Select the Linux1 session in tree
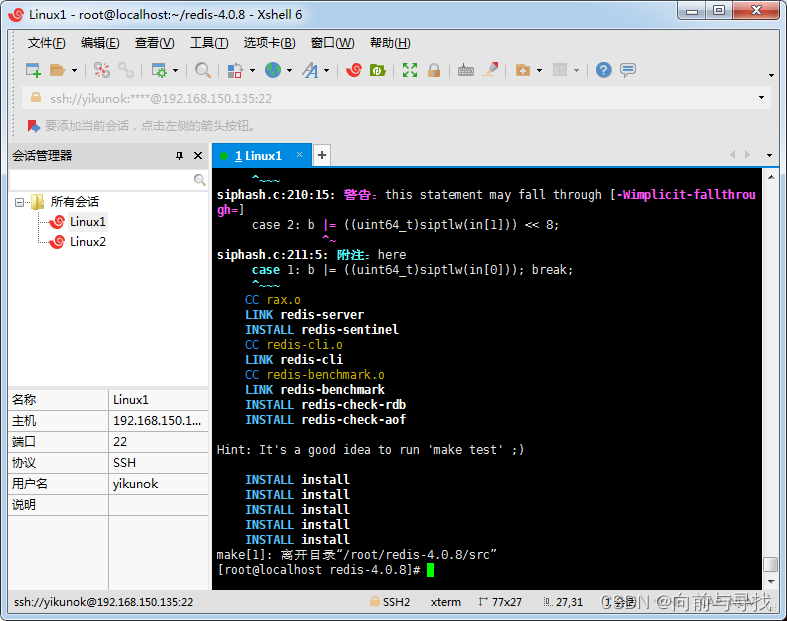787x621 pixels. click(87, 221)
